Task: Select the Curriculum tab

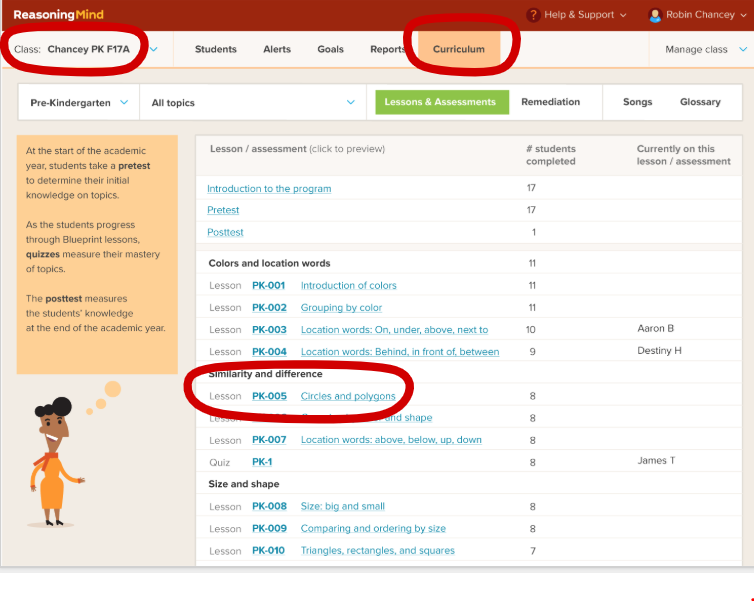Action: 458,49
